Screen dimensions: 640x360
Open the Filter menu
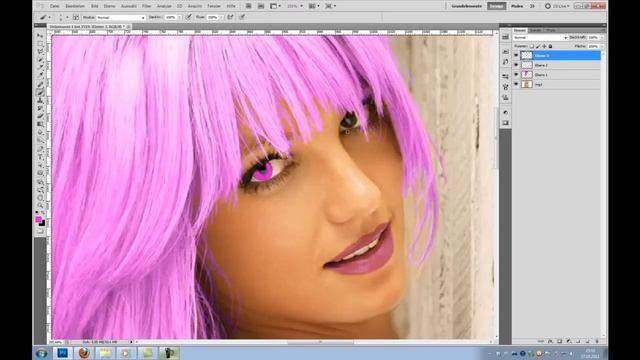pos(147,6)
